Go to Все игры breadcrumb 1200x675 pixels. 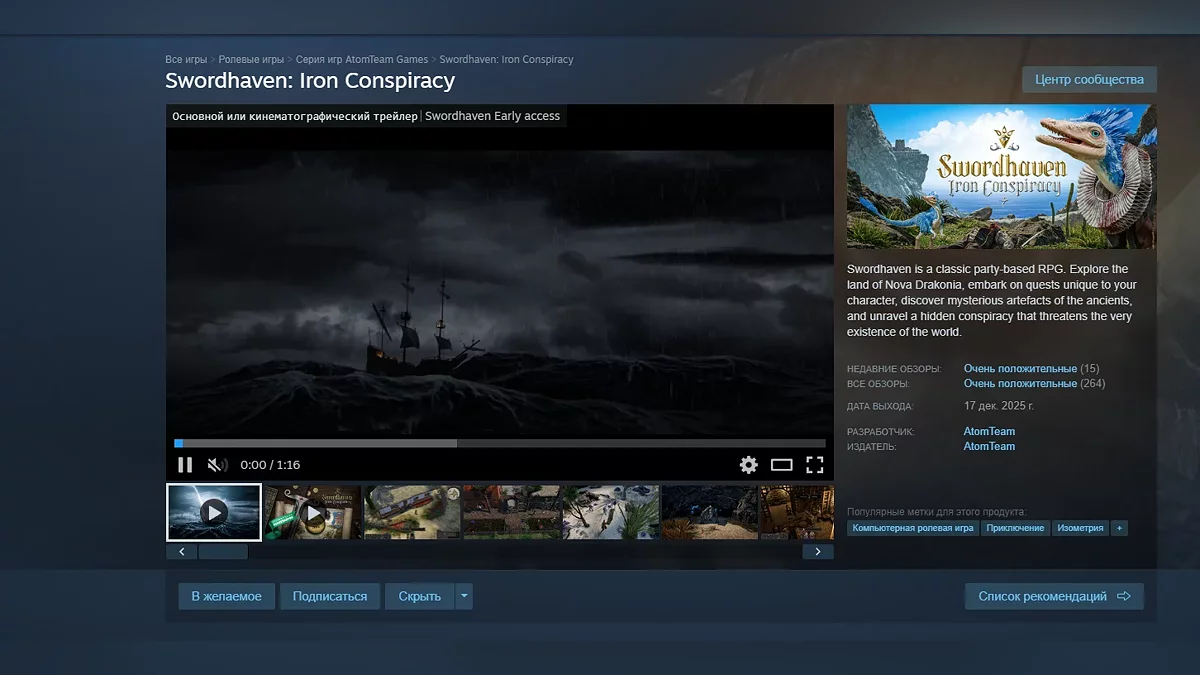(187, 60)
